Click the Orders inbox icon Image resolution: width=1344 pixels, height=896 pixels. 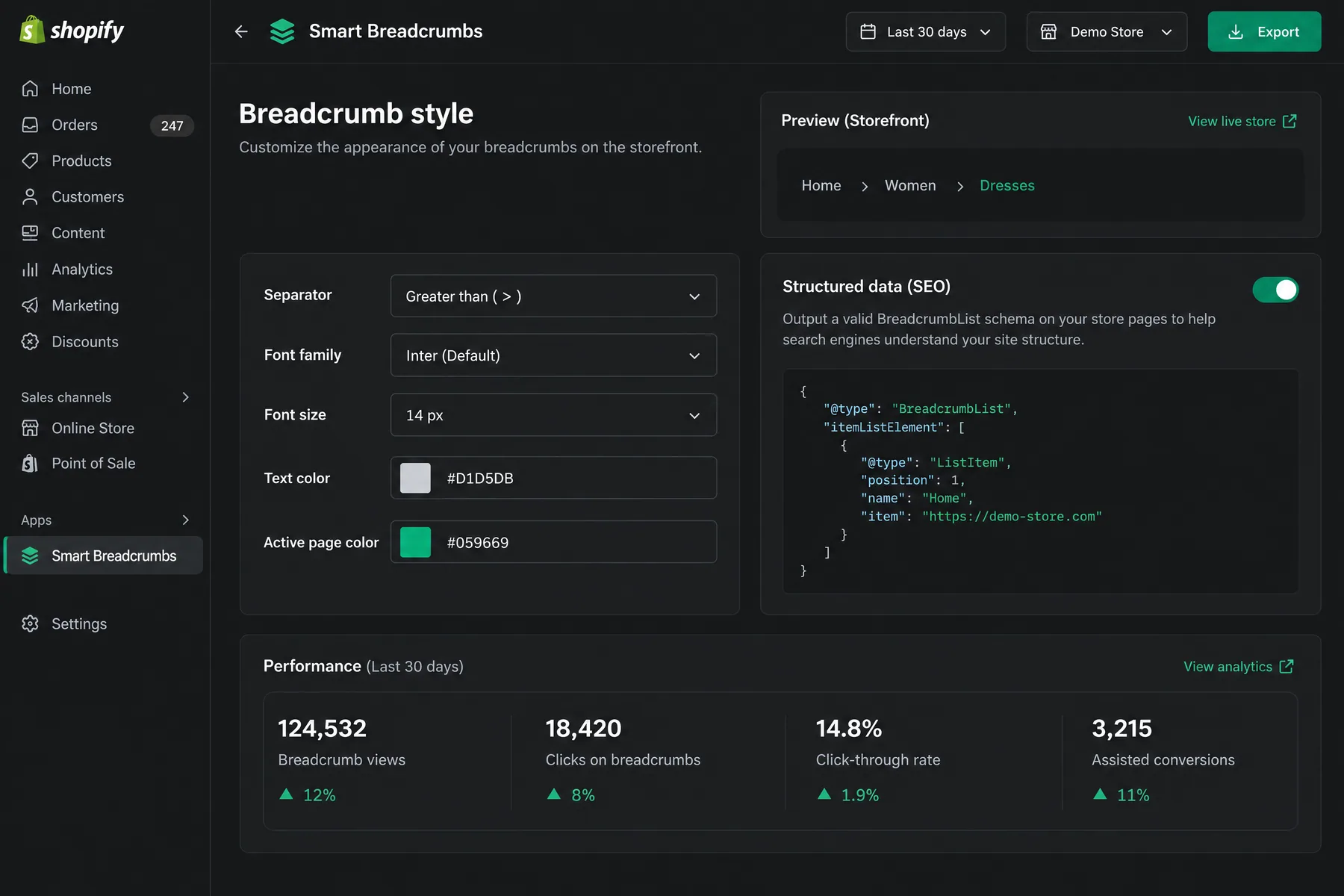click(30, 125)
